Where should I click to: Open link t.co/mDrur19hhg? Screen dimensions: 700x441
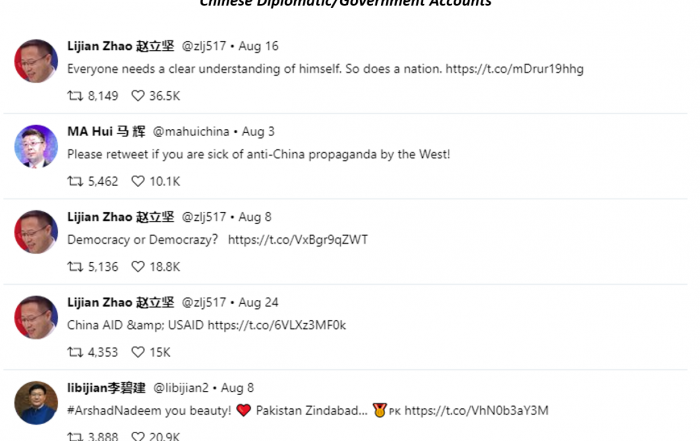(514, 69)
